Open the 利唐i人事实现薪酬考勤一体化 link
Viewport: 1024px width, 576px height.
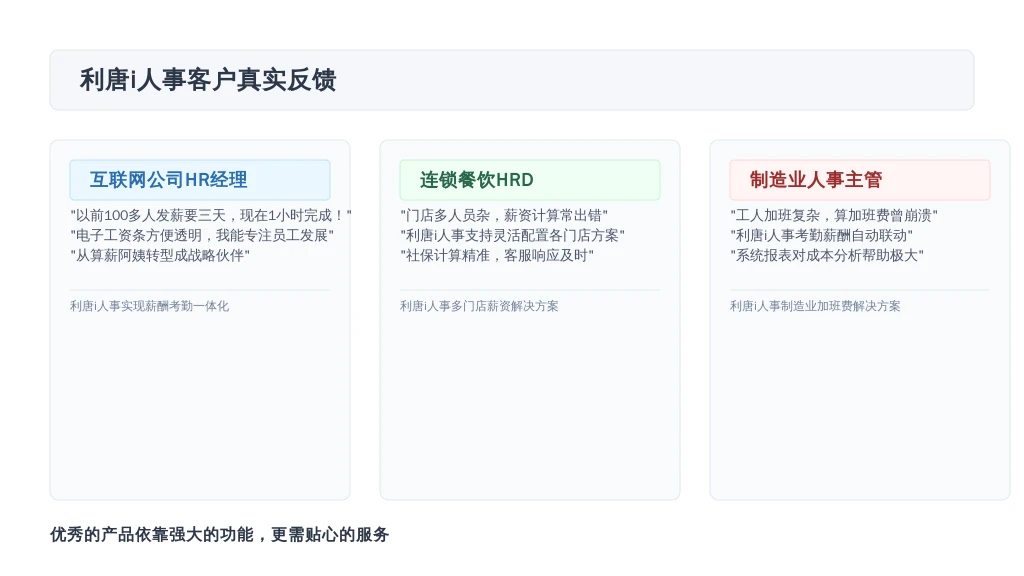150,306
